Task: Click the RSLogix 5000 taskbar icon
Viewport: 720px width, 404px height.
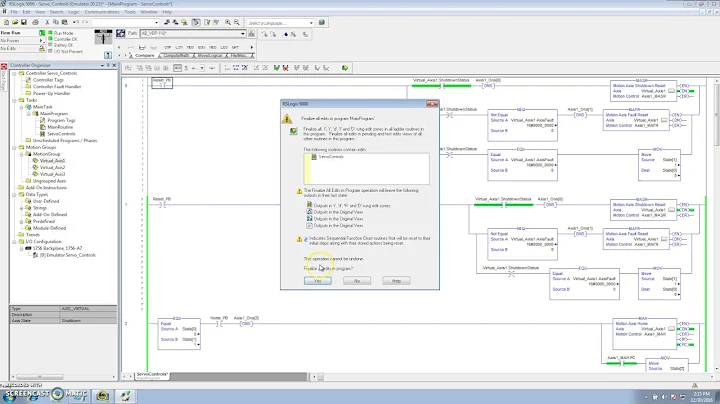Action: pyautogui.click(x=125, y=395)
